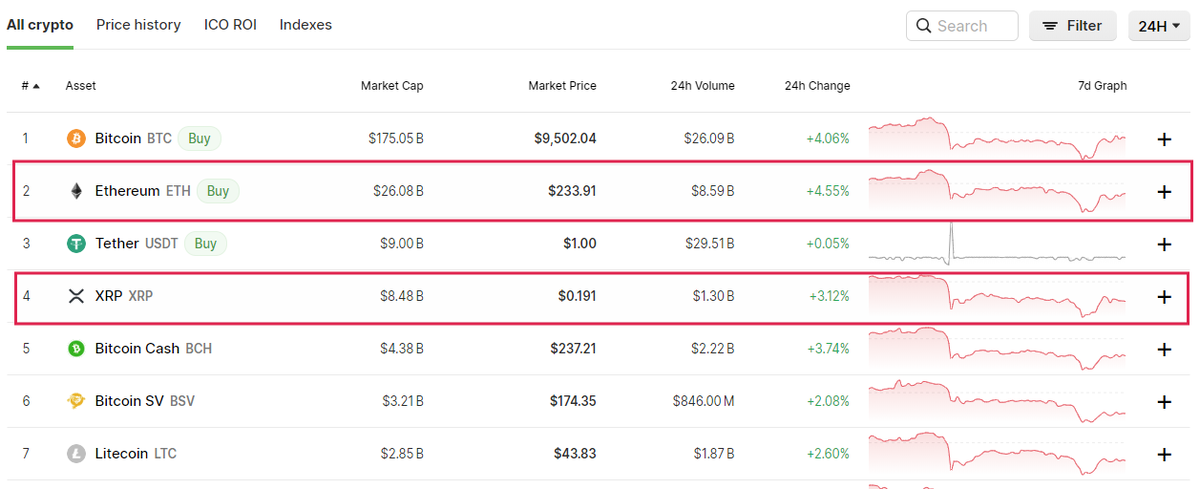This screenshot has height=489, width=1200.
Task: Click Bitcoin SV price $174.35
Action: [573, 401]
